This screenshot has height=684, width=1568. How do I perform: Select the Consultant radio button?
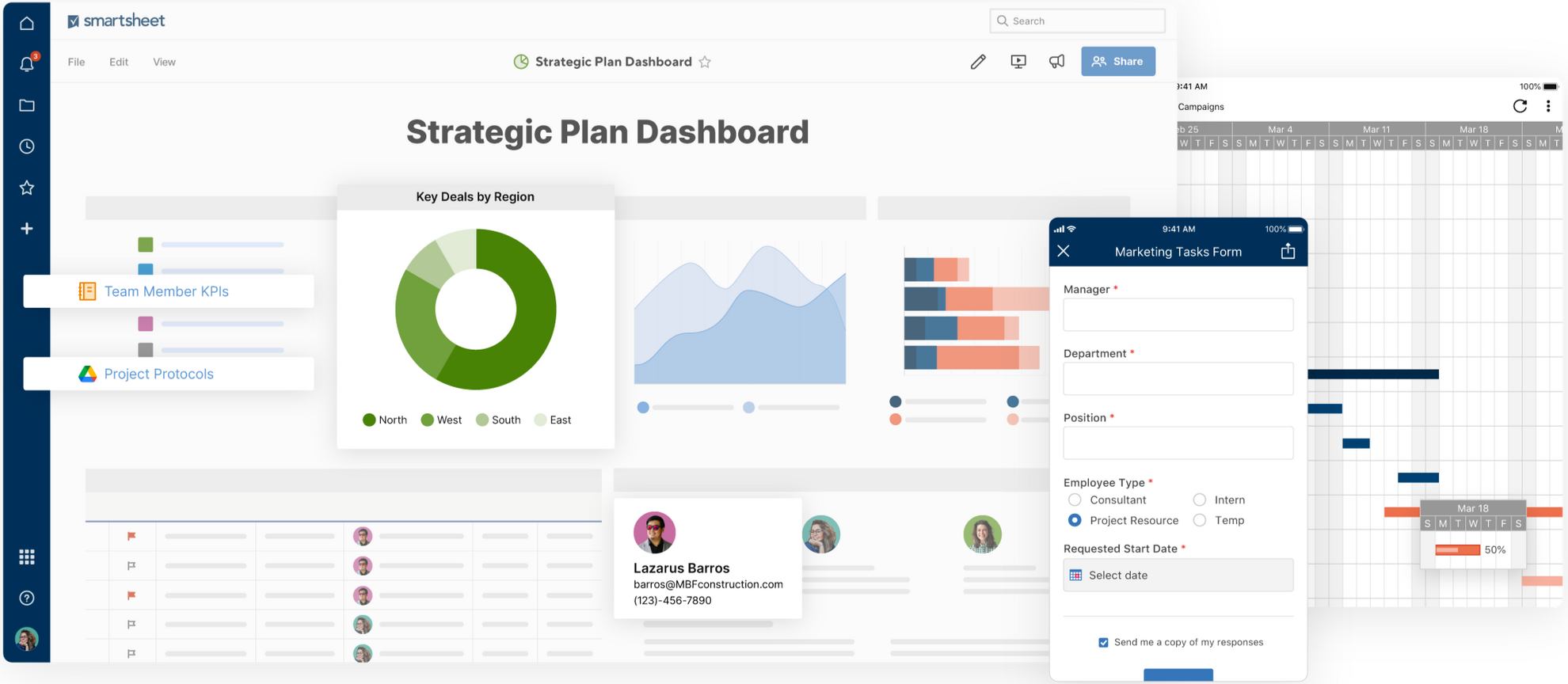[x=1075, y=500]
